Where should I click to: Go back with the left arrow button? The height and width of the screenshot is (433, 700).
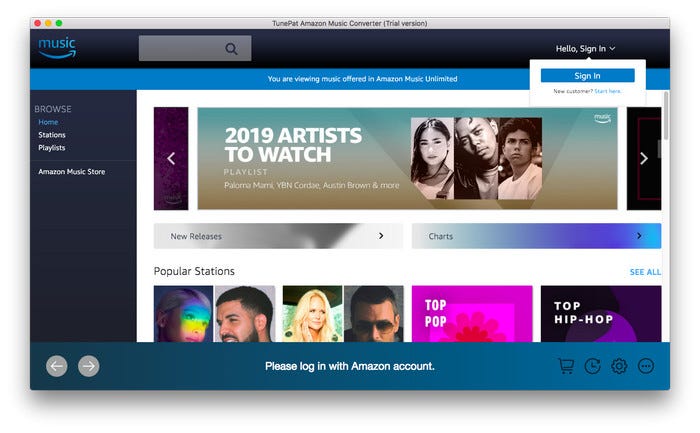pos(57,366)
